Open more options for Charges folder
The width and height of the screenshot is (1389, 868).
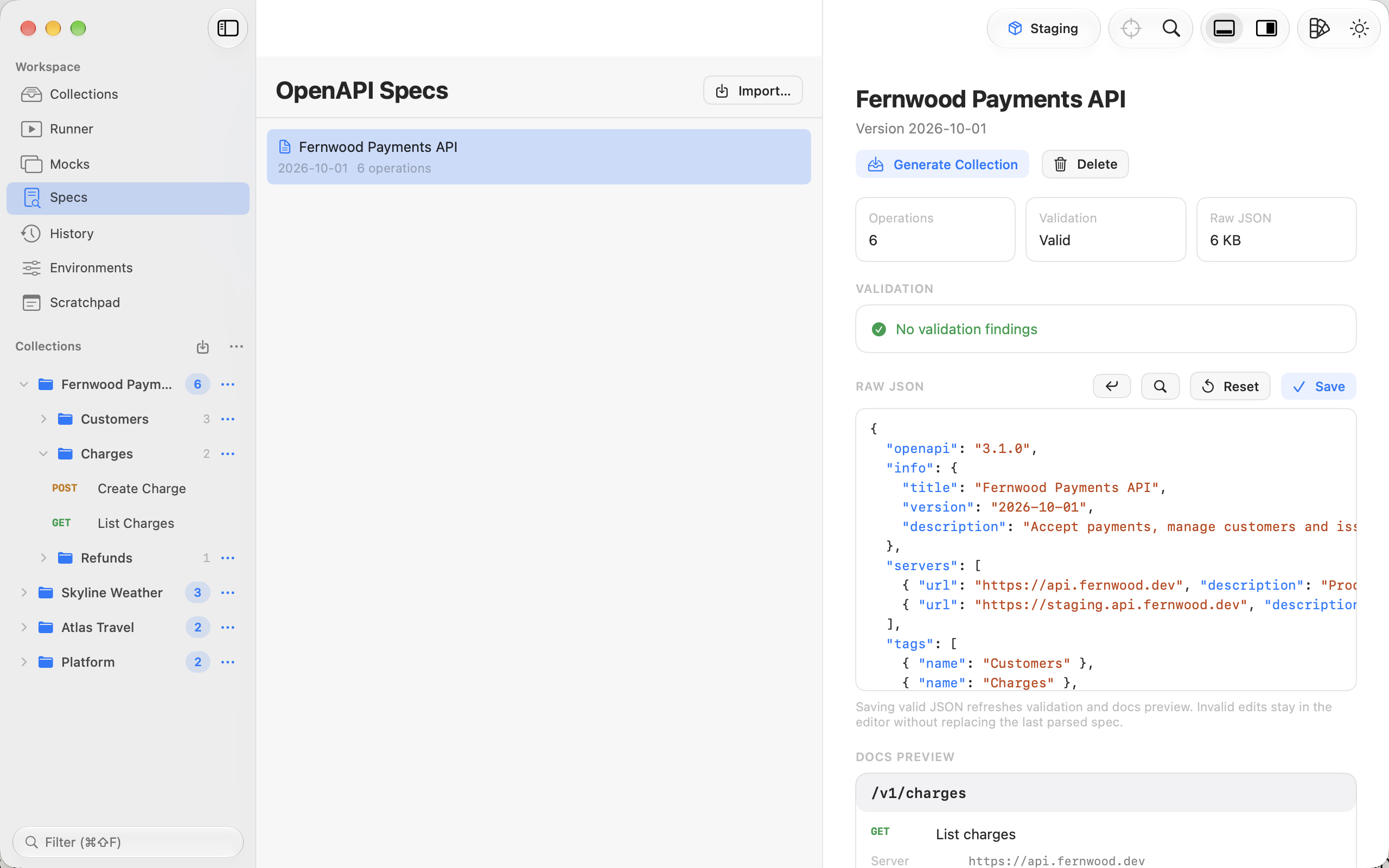coord(228,454)
